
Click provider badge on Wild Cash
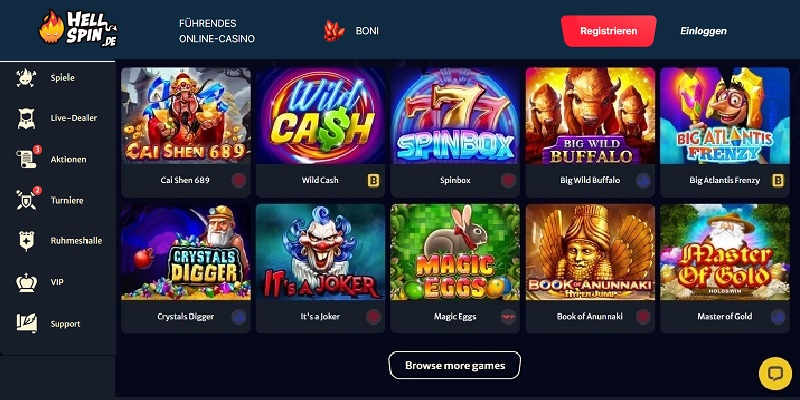373,180
